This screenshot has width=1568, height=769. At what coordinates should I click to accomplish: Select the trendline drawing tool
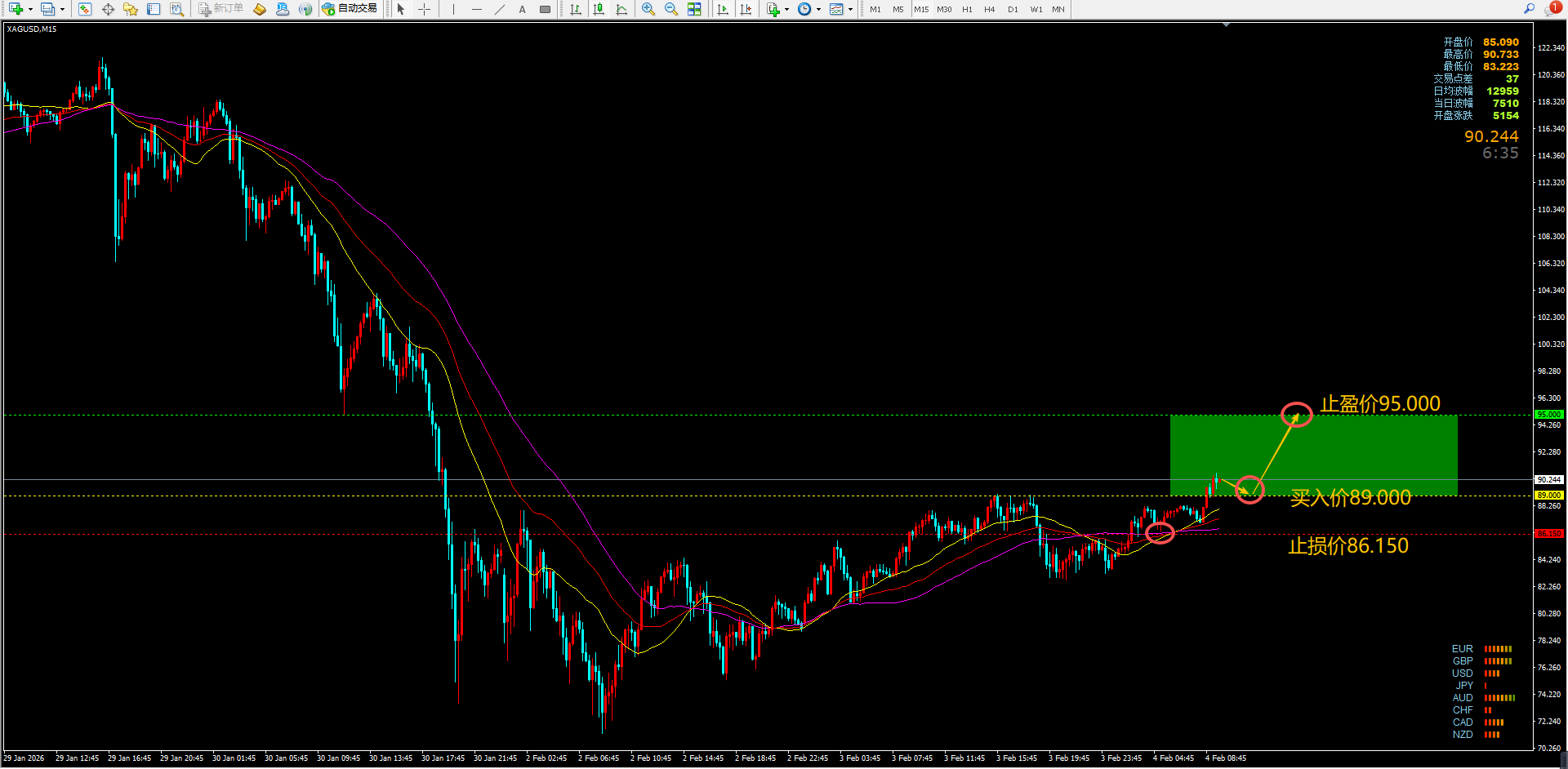pyautogui.click(x=500, y=9)
